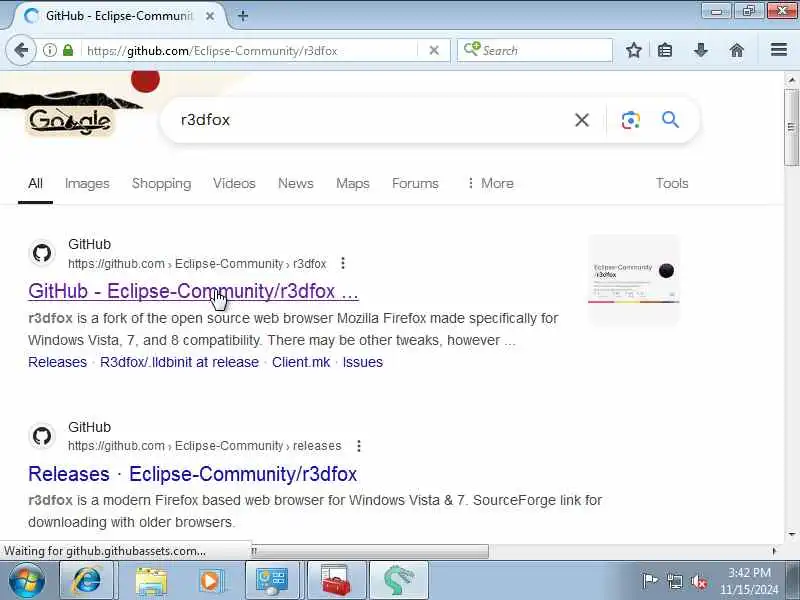Follow the Releases sitelink
The image size is (800, 600).
[57, 362]
